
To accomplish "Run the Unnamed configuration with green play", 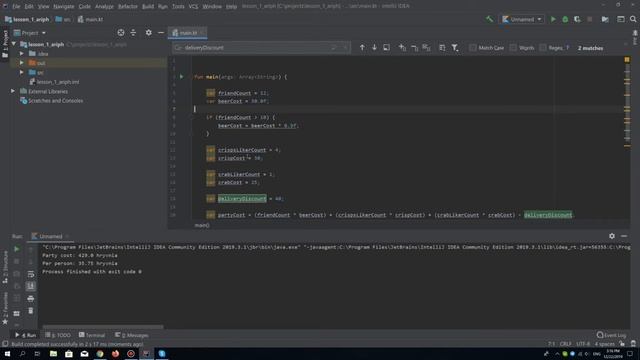I will (x=553, y=19).
